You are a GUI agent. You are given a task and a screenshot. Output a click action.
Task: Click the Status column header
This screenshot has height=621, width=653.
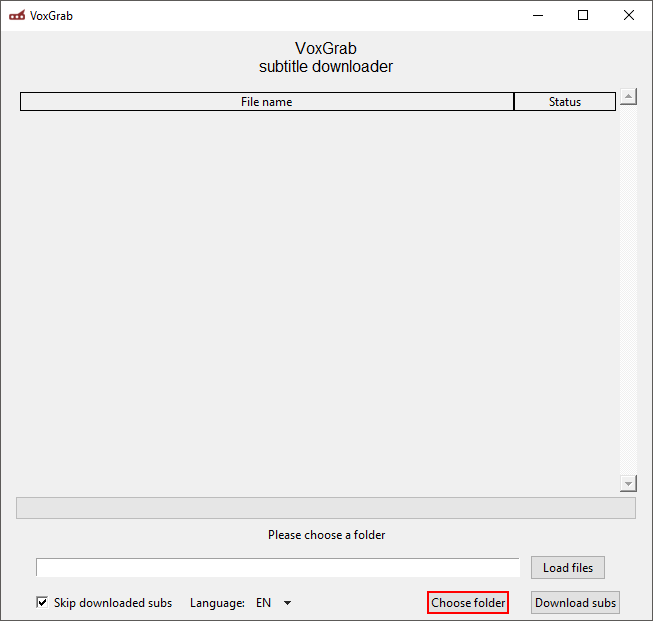click(565, 102)
